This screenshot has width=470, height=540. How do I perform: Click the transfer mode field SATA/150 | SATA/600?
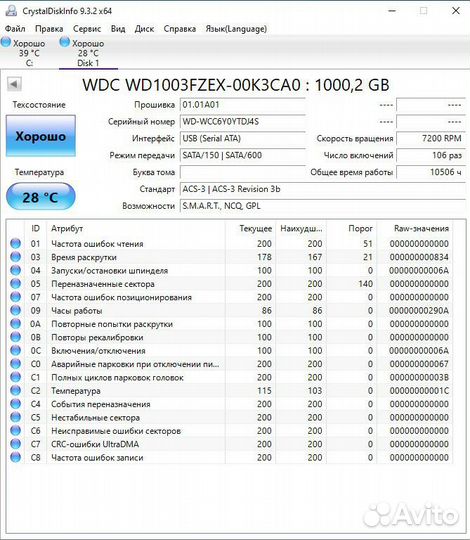242,155
